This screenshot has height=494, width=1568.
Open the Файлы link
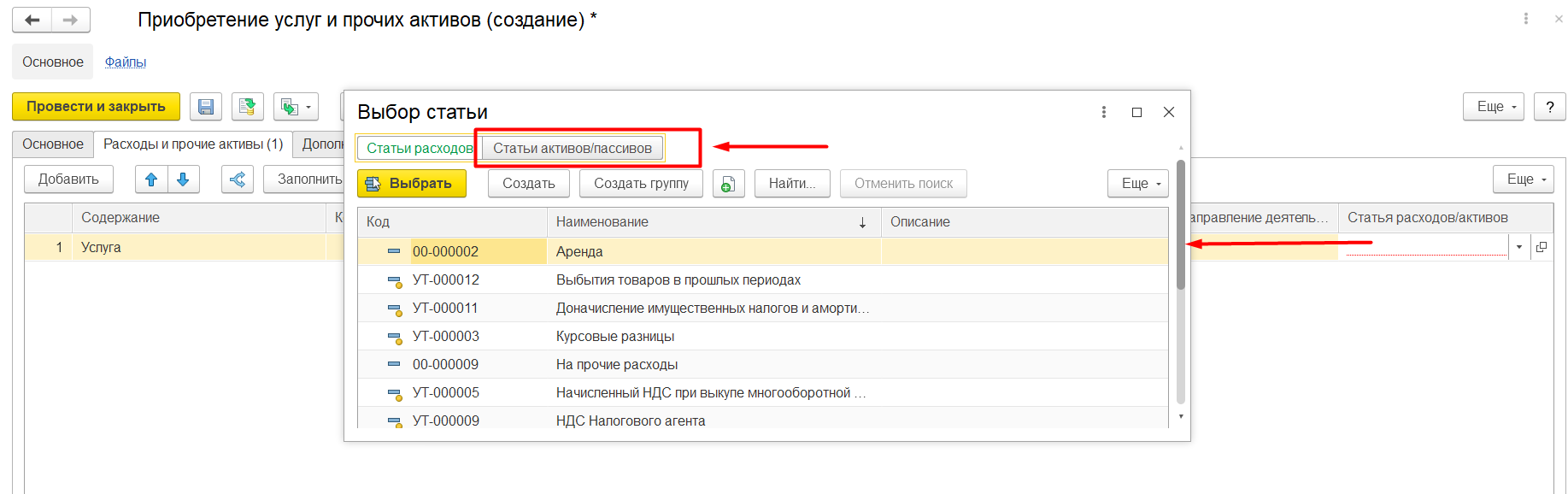click(x=126, y=62)
